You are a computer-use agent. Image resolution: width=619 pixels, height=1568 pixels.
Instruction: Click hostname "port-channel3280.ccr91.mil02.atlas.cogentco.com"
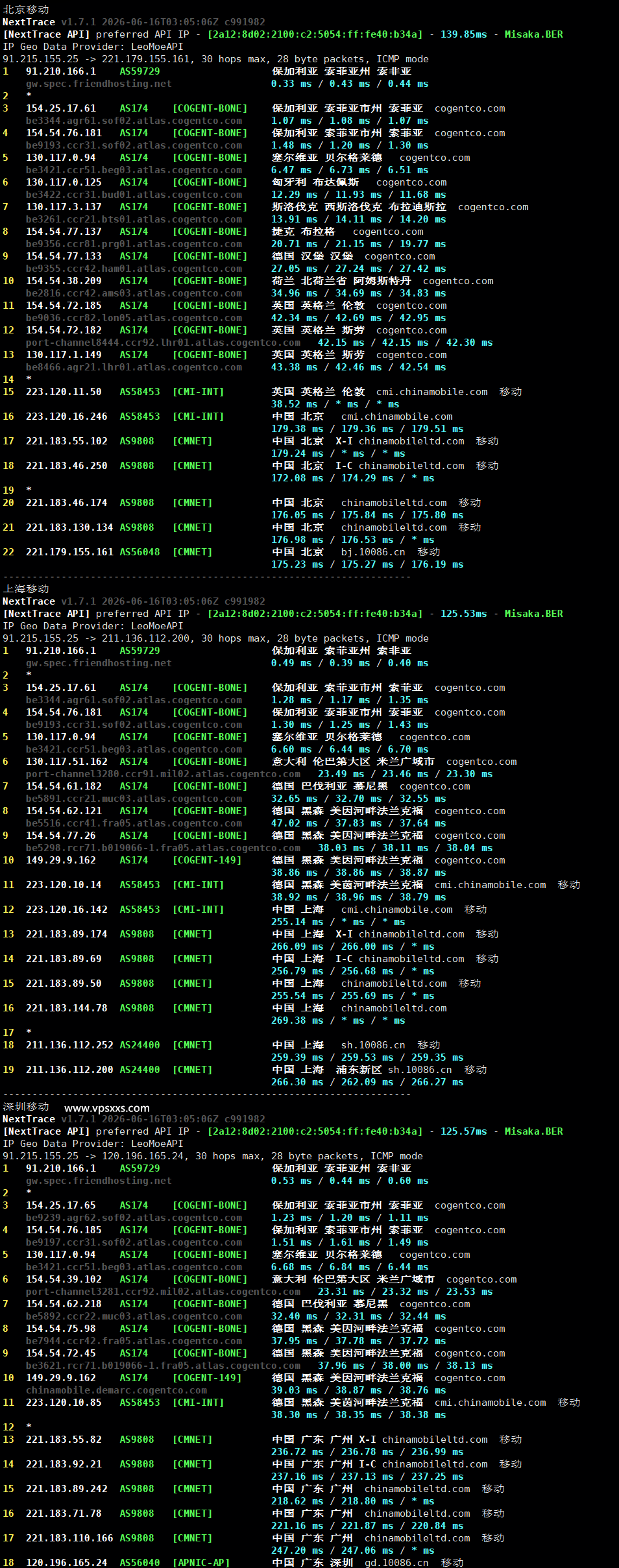pos(163,774)
